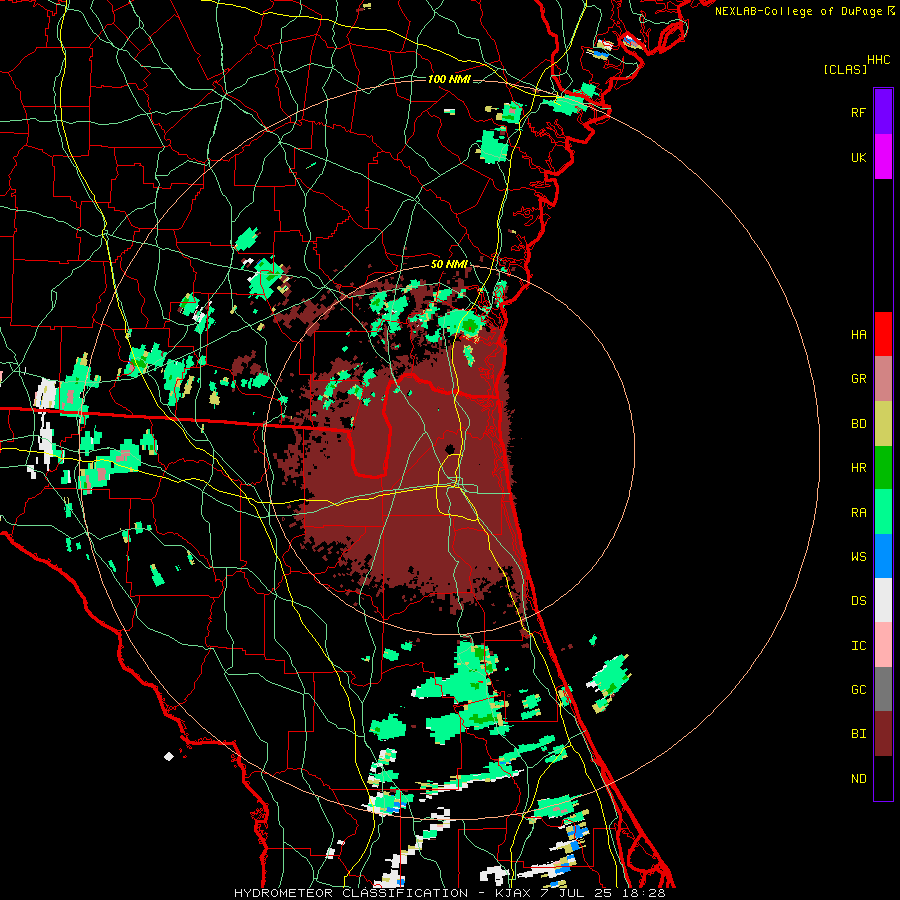The image size is (900, 900).
Task: Pick the dark green HR legend swatch
Action: (x=883, y=468)
